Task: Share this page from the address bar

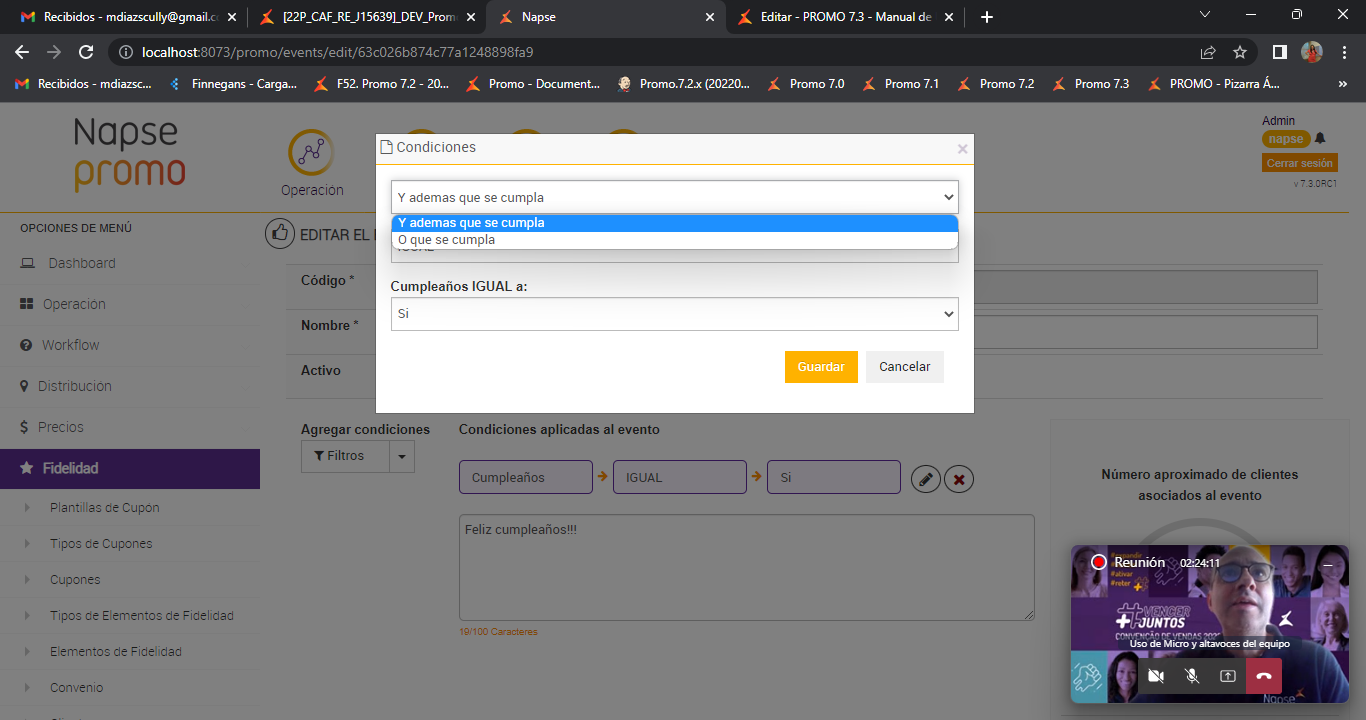Action: tap(1208, 52)
